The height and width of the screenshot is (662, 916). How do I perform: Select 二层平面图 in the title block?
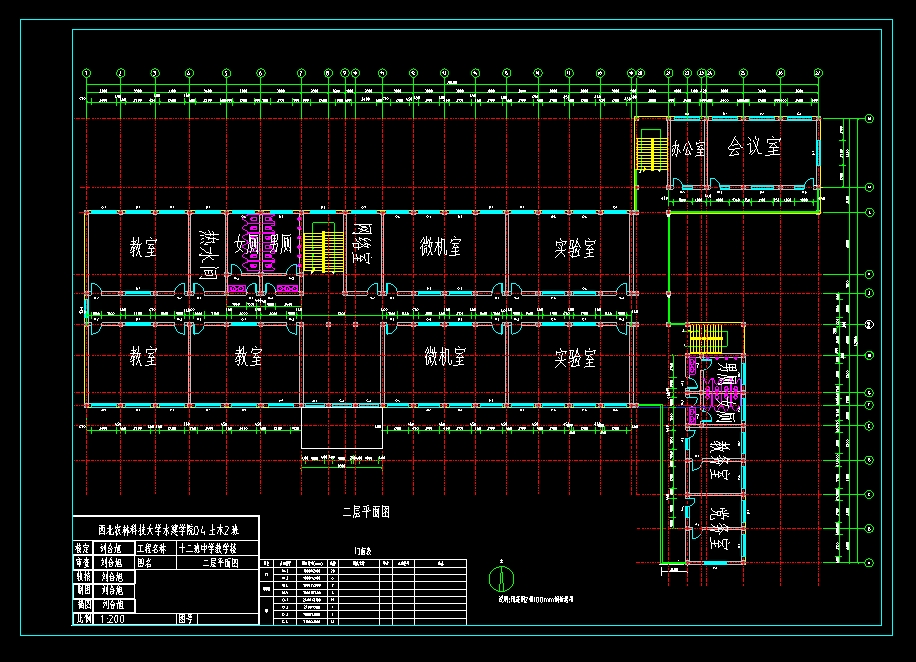221,563
